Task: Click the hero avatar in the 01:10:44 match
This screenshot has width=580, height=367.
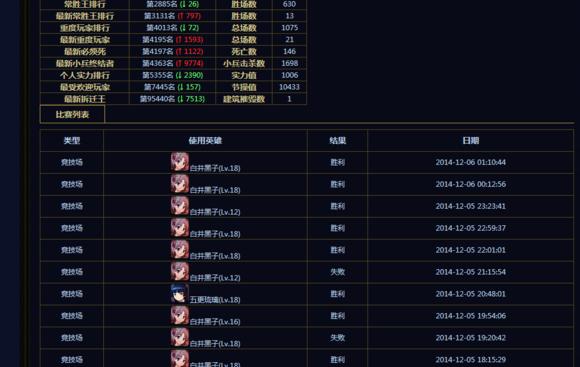Action: [x=180, y=162]
